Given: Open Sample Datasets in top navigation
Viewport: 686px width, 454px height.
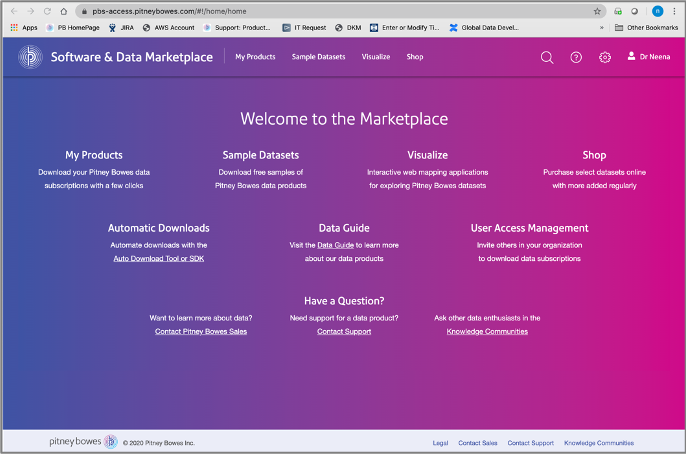Looking at the screenshot, I should 318,57.
